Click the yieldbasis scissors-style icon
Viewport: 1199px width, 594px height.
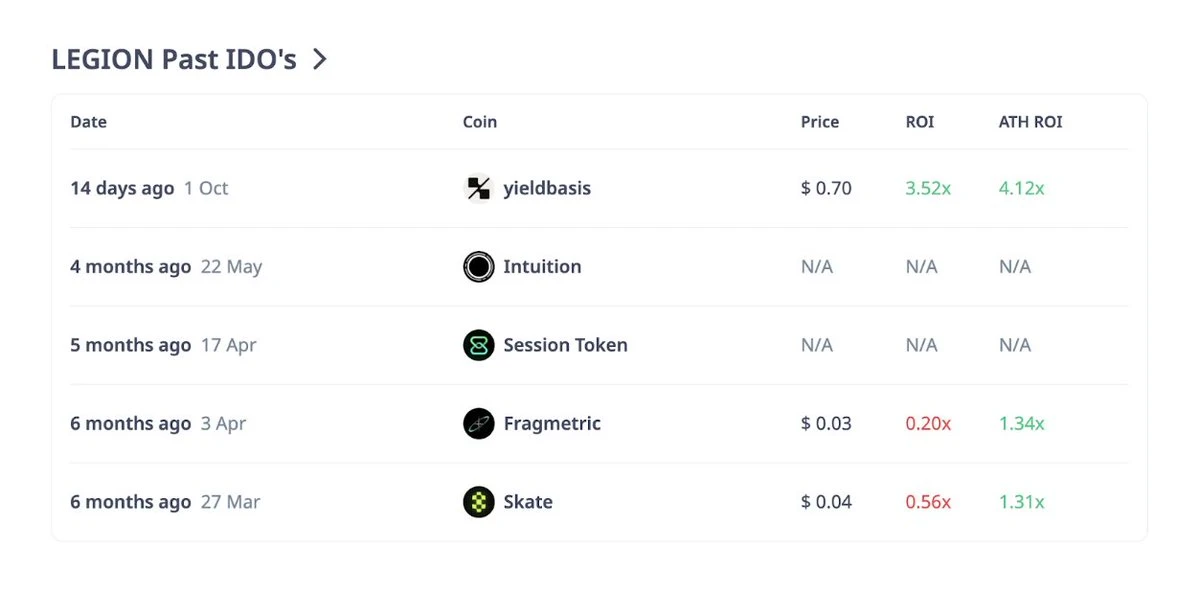click(477, 188)
